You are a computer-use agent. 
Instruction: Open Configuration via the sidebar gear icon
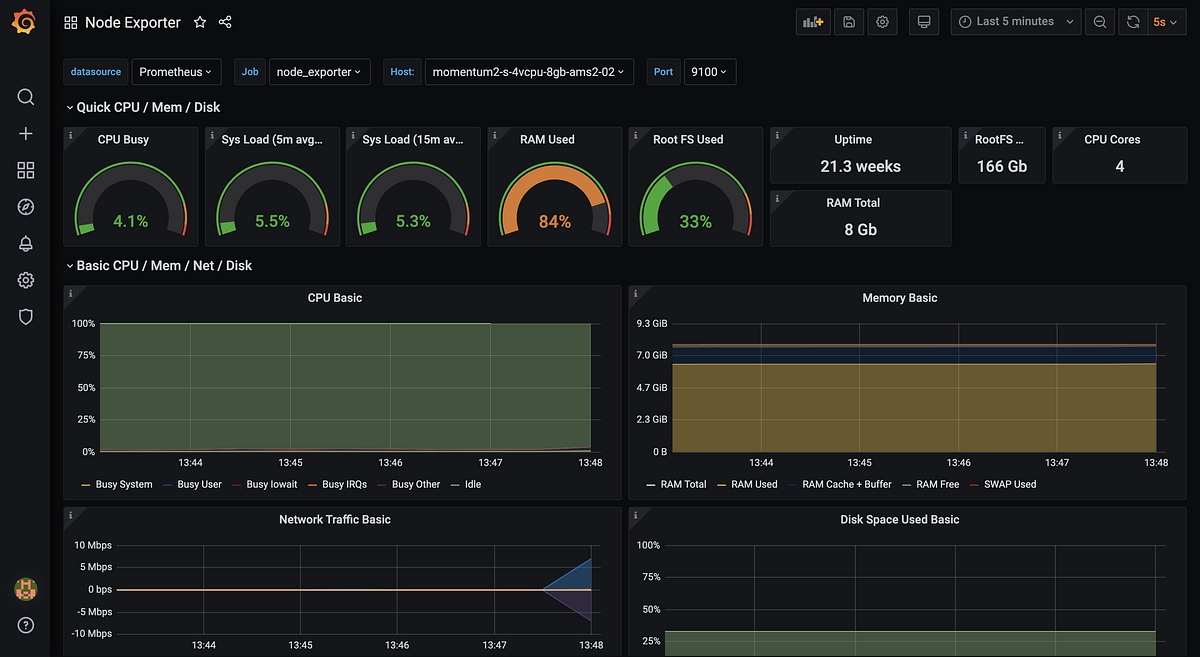[25, 280]
